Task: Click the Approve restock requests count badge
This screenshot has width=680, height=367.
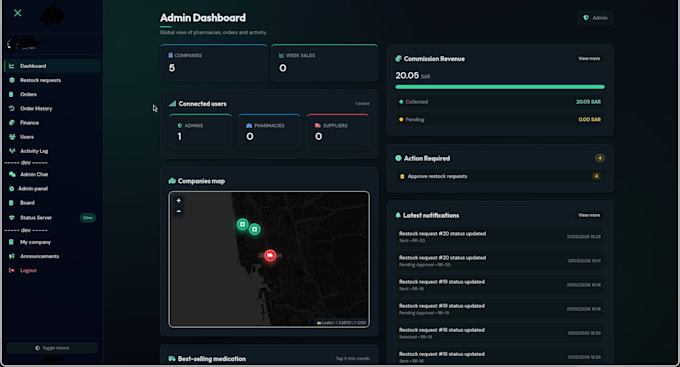Action: [596, 176]
